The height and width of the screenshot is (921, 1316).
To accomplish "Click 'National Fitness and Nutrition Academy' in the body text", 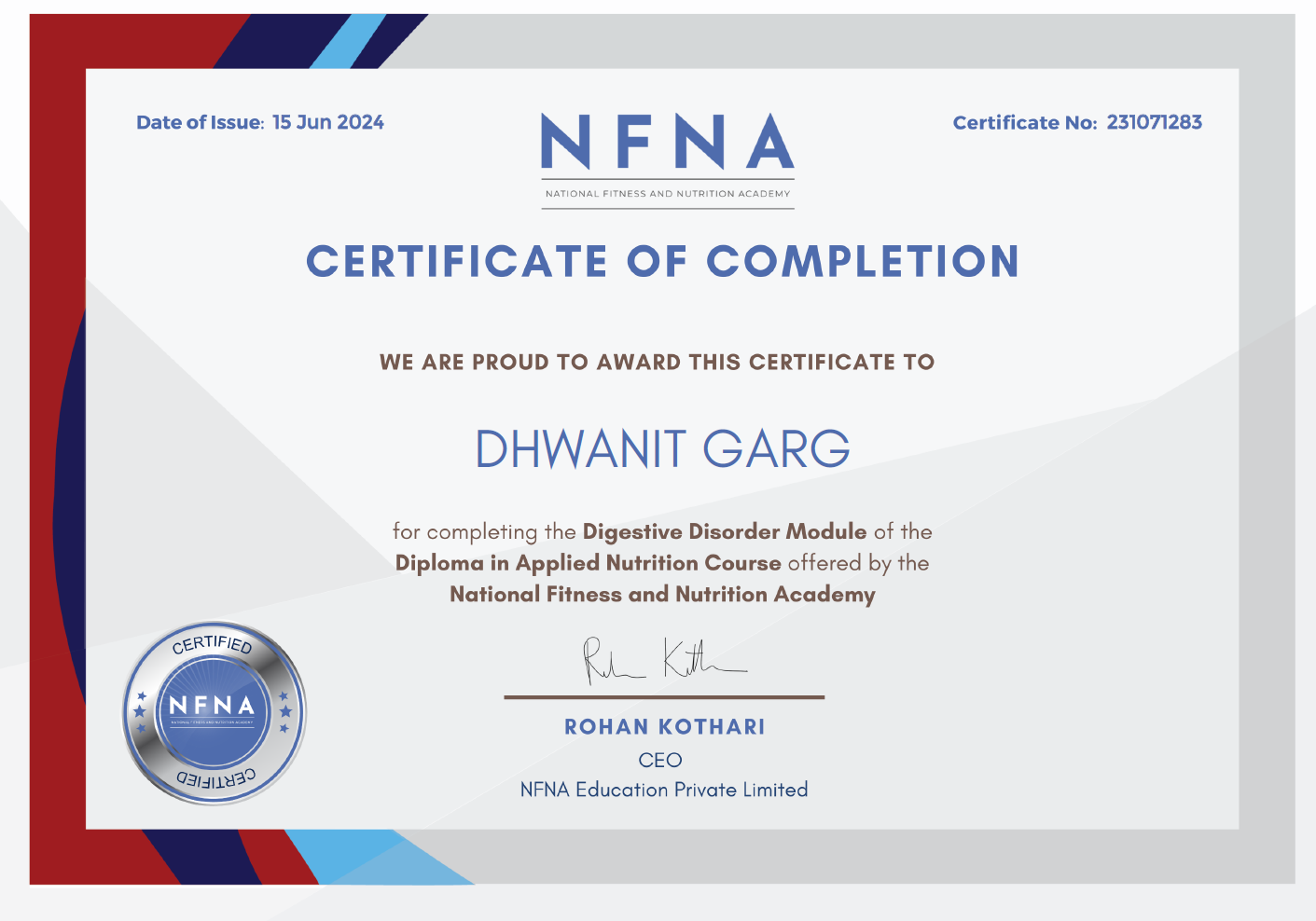I will pyautogui.click(x=662, y=595).
